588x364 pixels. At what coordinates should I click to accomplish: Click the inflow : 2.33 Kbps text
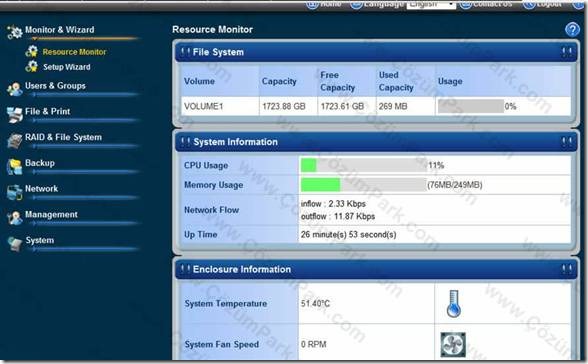(333, 204)
